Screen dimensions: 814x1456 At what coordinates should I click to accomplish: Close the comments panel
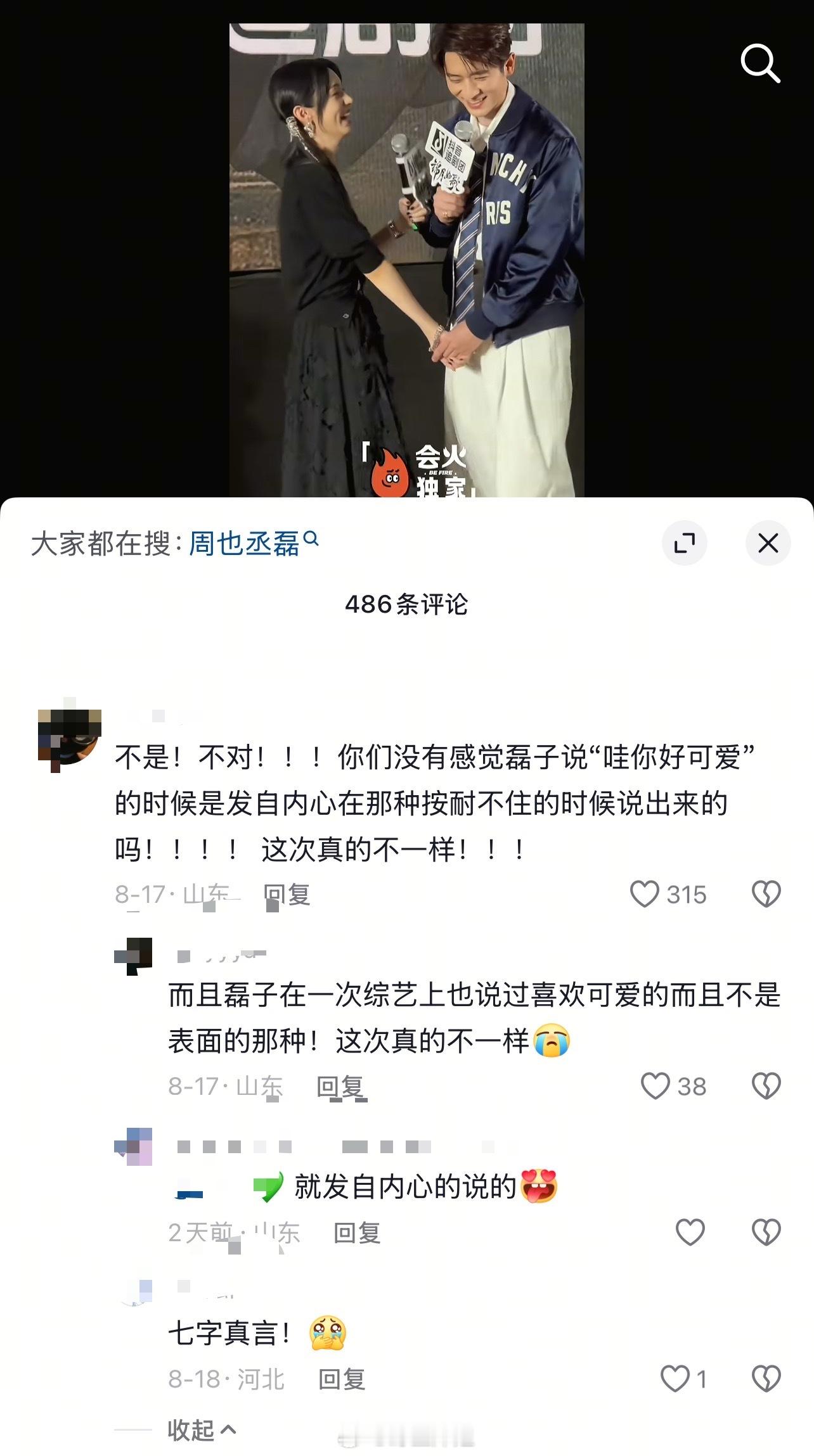pyautogui.click(x=768, y=543)
